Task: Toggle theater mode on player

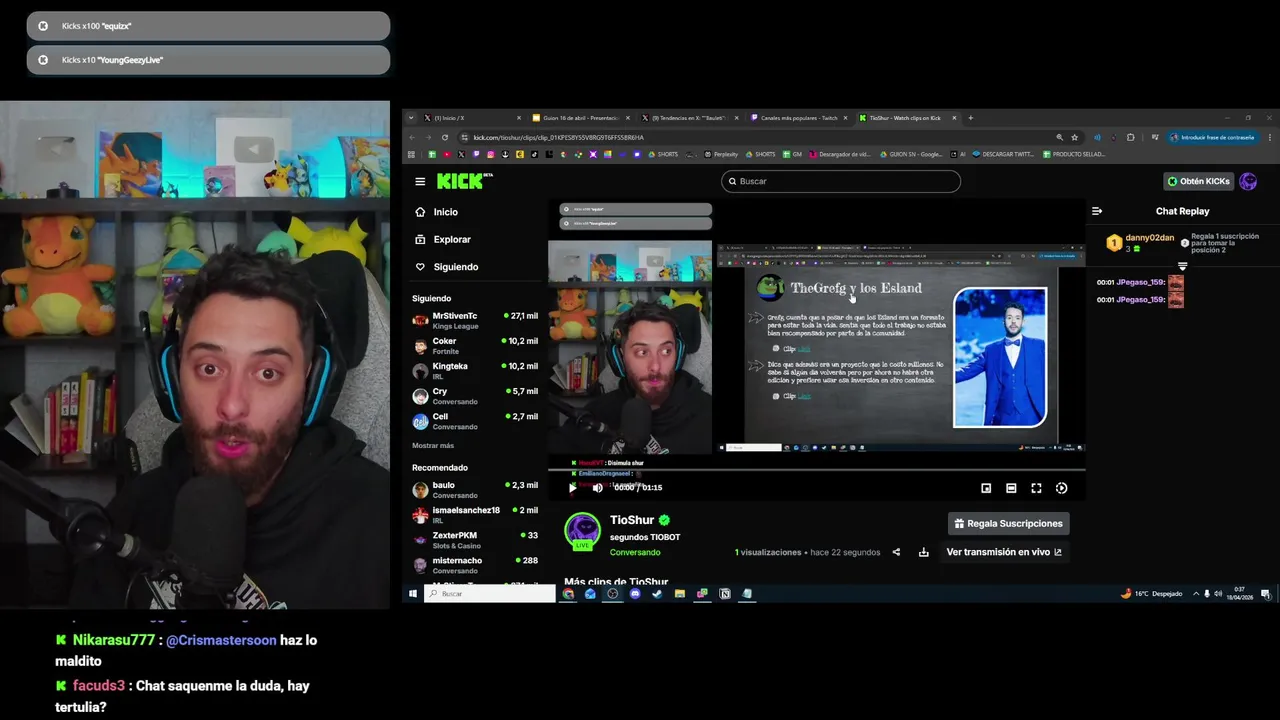Action: click(1011, 488)
